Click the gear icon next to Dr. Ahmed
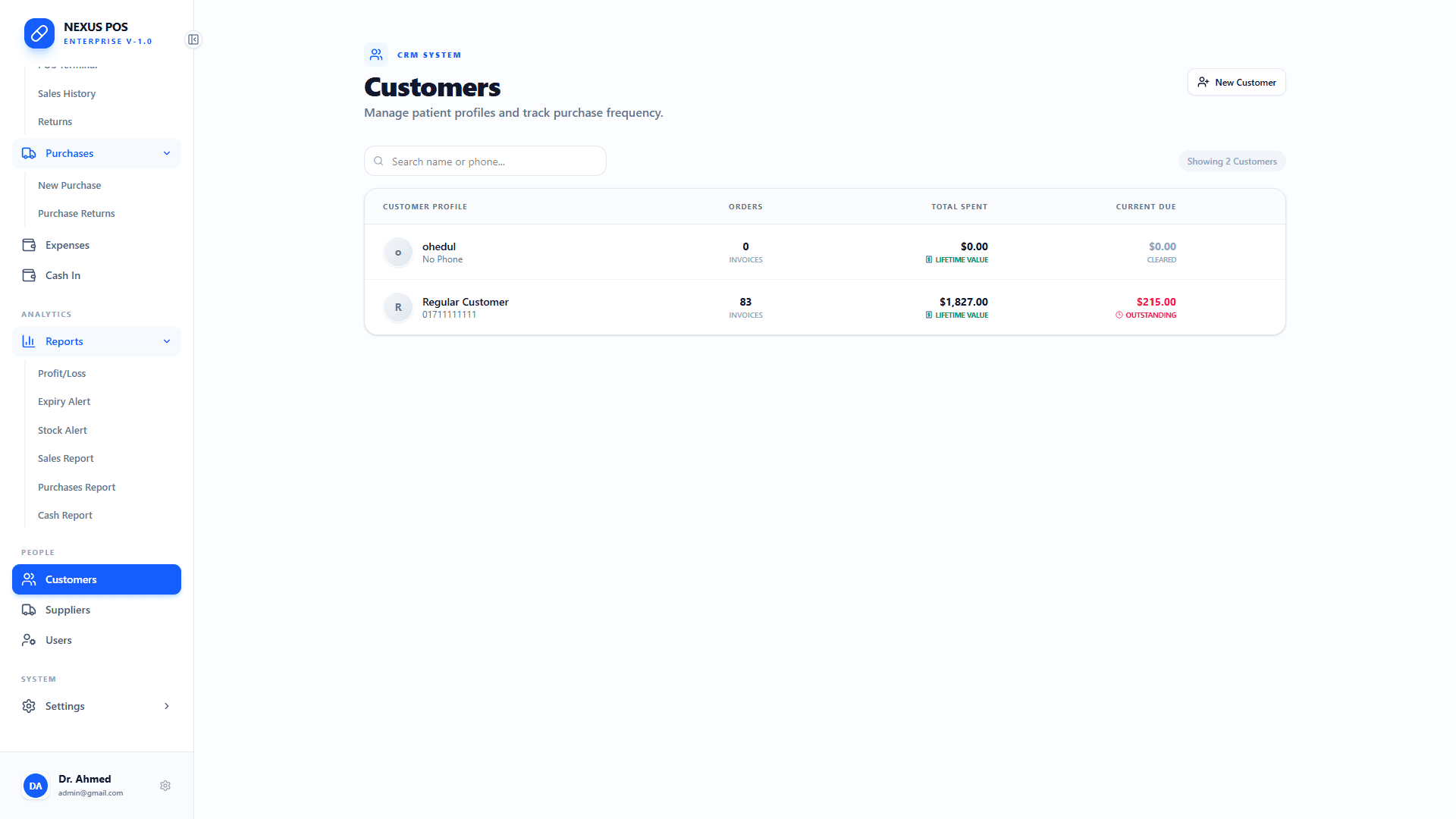This screenshot has width=1456, height=819. coord(165,786)
